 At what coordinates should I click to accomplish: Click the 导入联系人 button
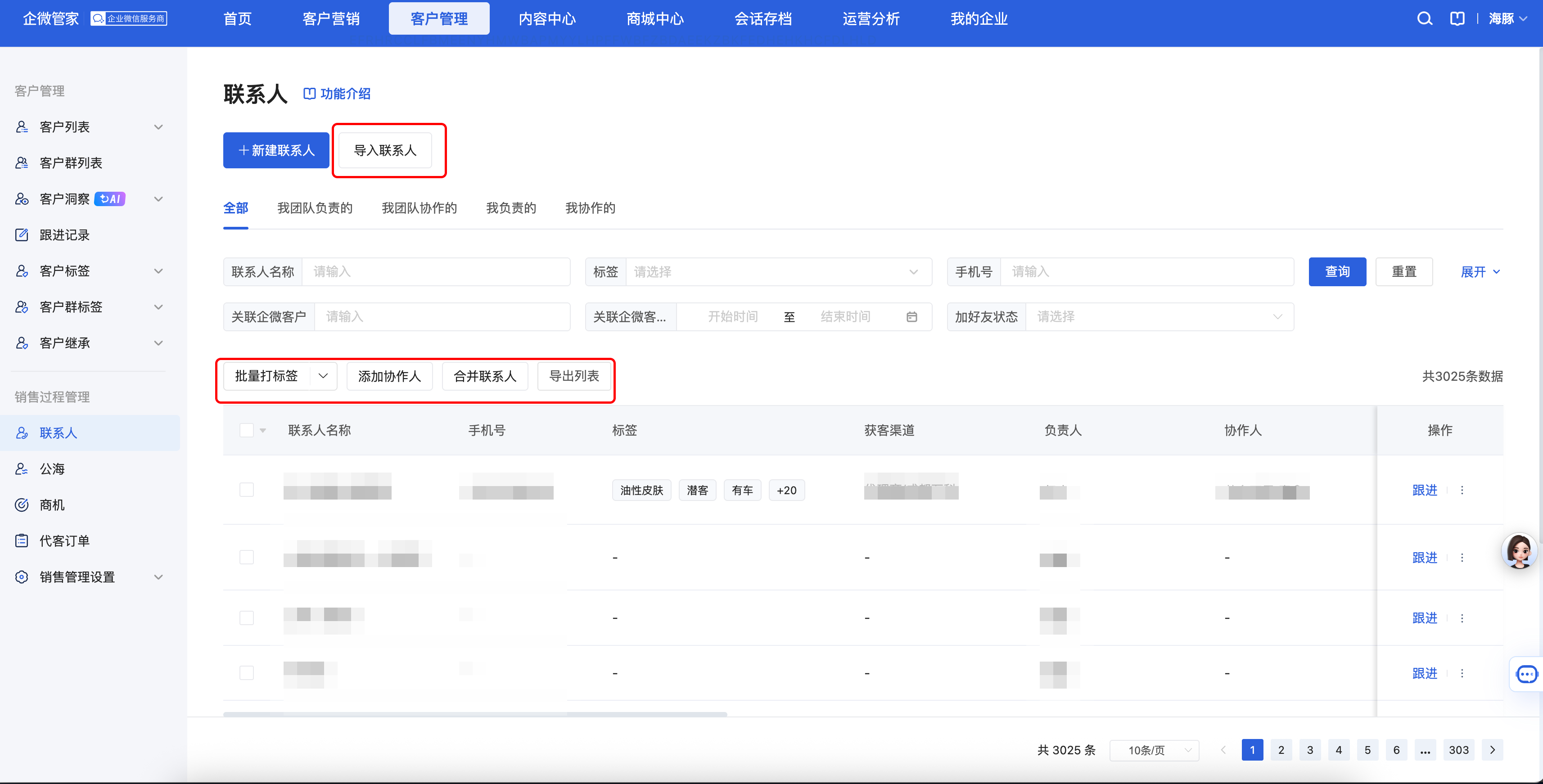coord(385,150)
